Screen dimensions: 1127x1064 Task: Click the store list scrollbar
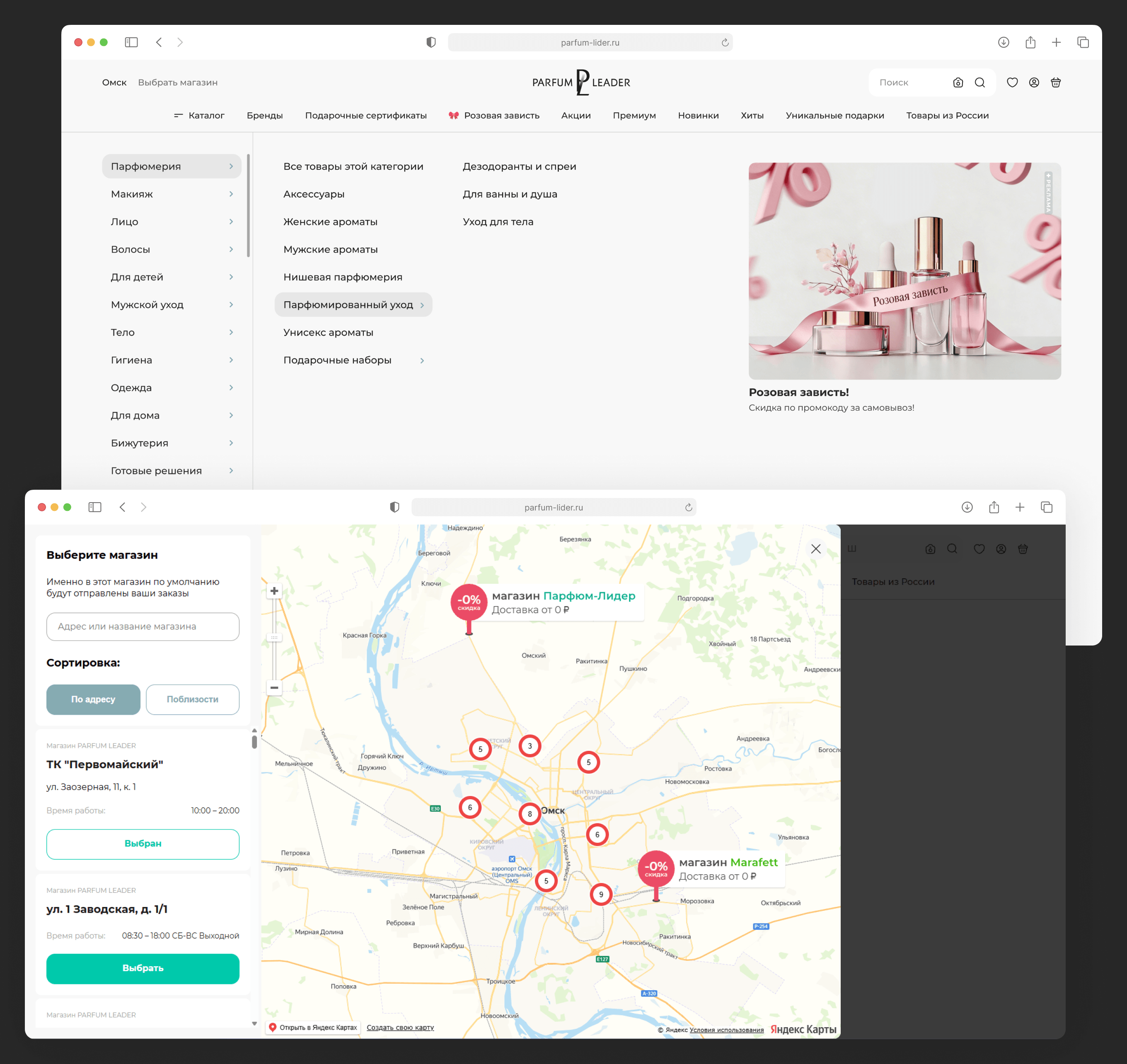pyautogui.click(x=254, y=741)
